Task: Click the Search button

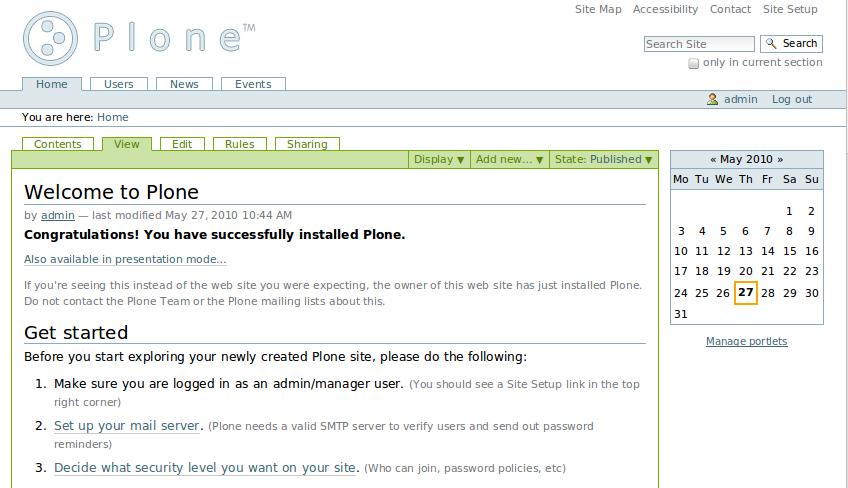Action: (791, 44)
